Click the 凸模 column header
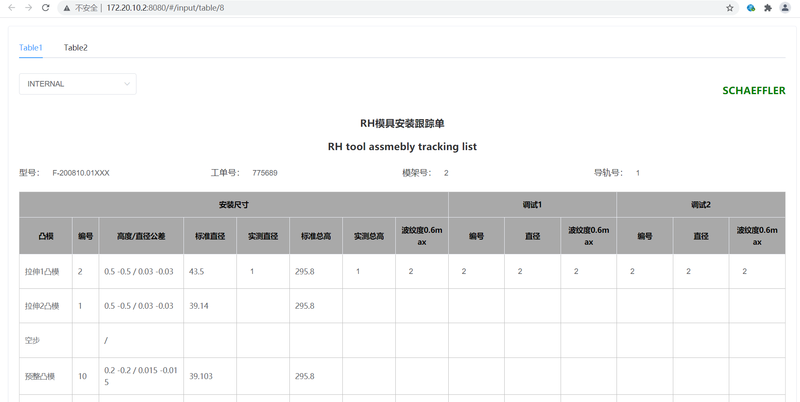 coord(45,236)
